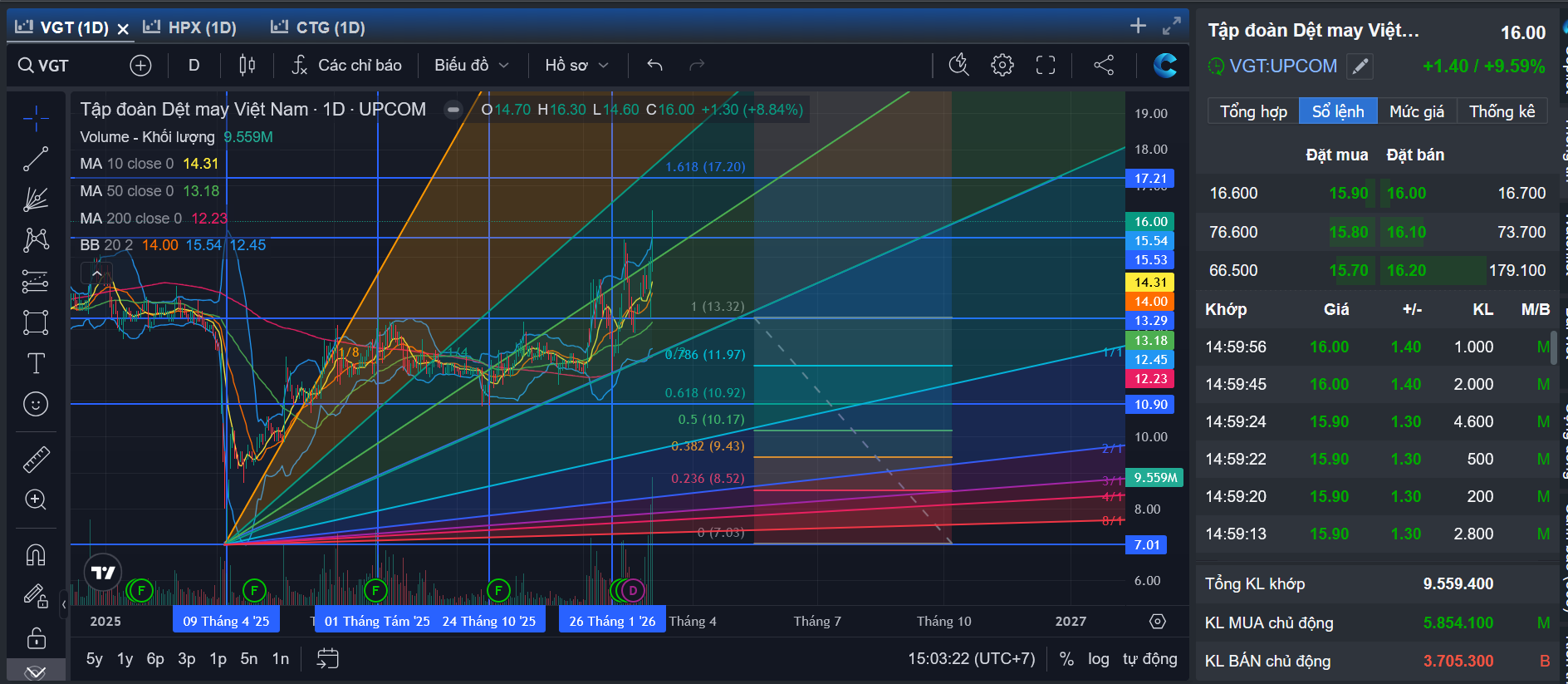Toggle lock all drawings
Screen dimensions: 1568x684
pos(36,638)
